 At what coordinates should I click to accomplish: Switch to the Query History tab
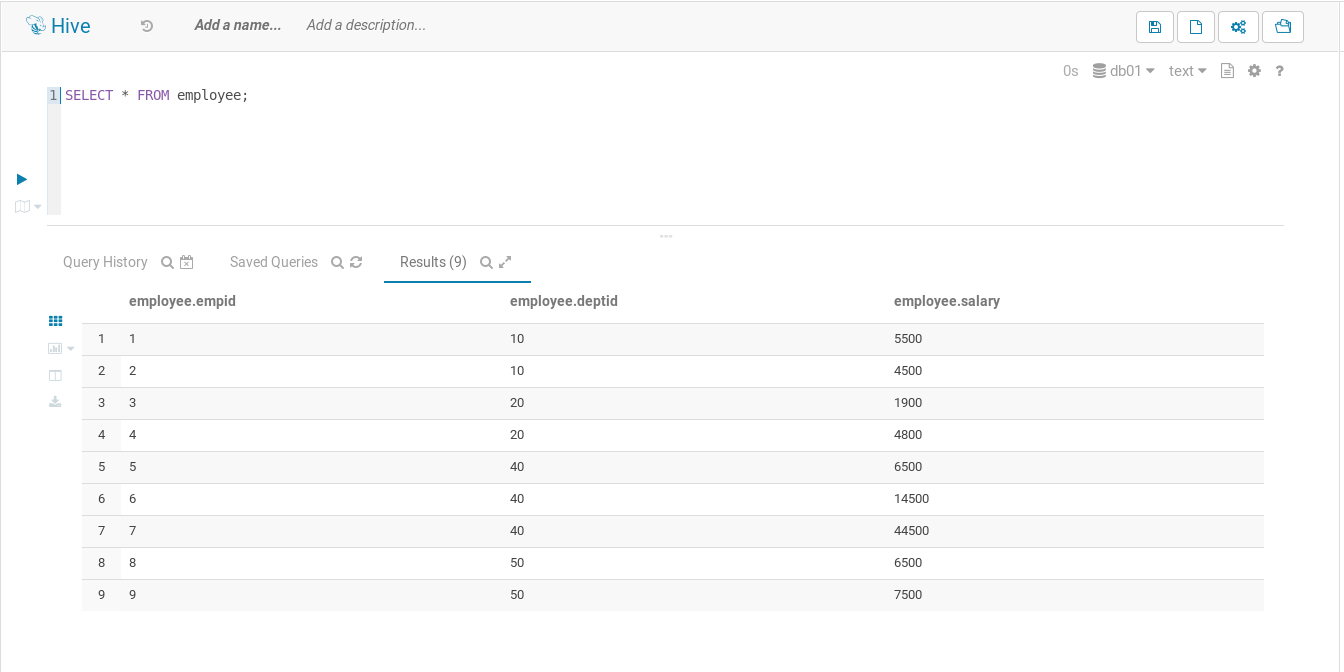click(x=105, y=262)
